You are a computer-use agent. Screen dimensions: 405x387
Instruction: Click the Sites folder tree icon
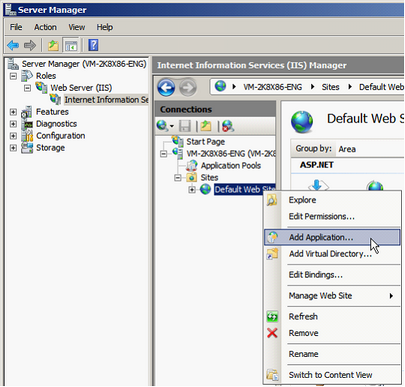click(x=192, y=177)
